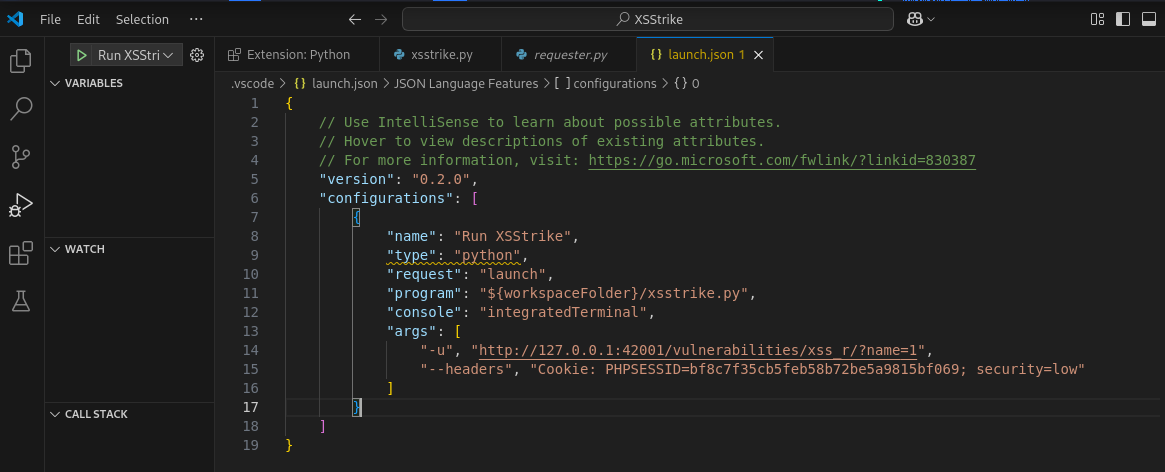
Task: Open launch.json via gear icon
Action: pos(197,54)
